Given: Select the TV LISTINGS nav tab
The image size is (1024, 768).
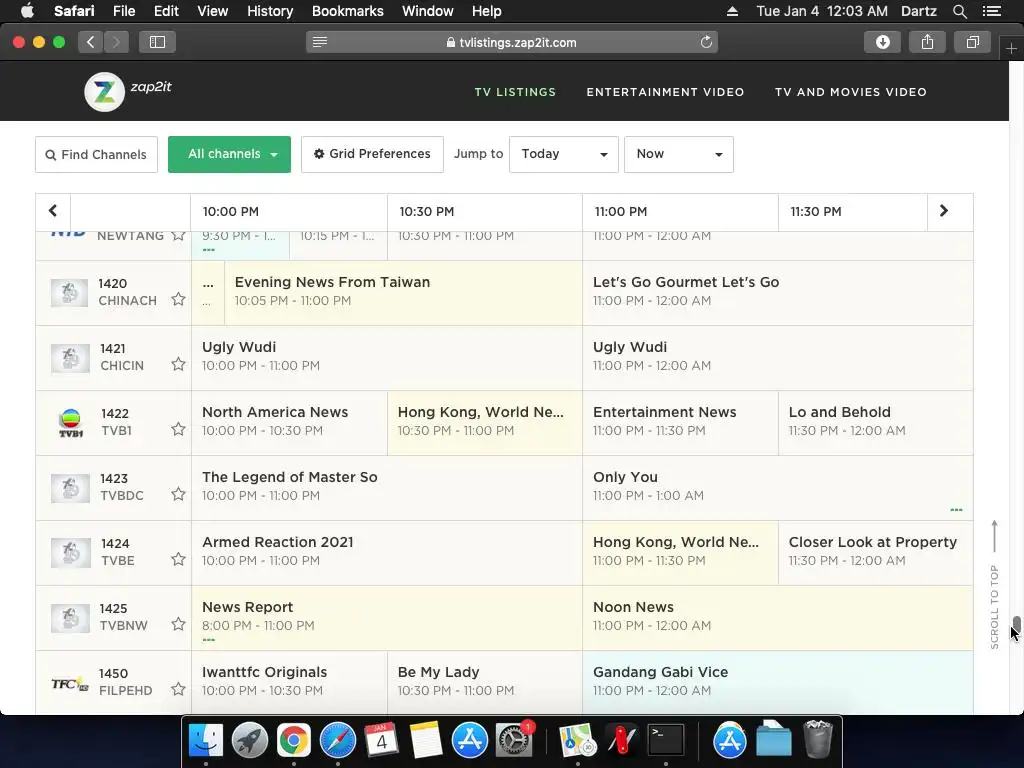Looking at the screenshot, I should [x=515, y=92].
